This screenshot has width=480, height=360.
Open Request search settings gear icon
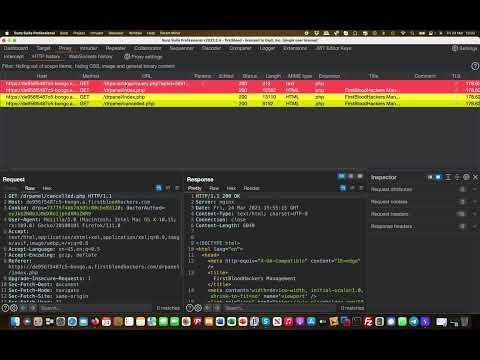(14, 308)
